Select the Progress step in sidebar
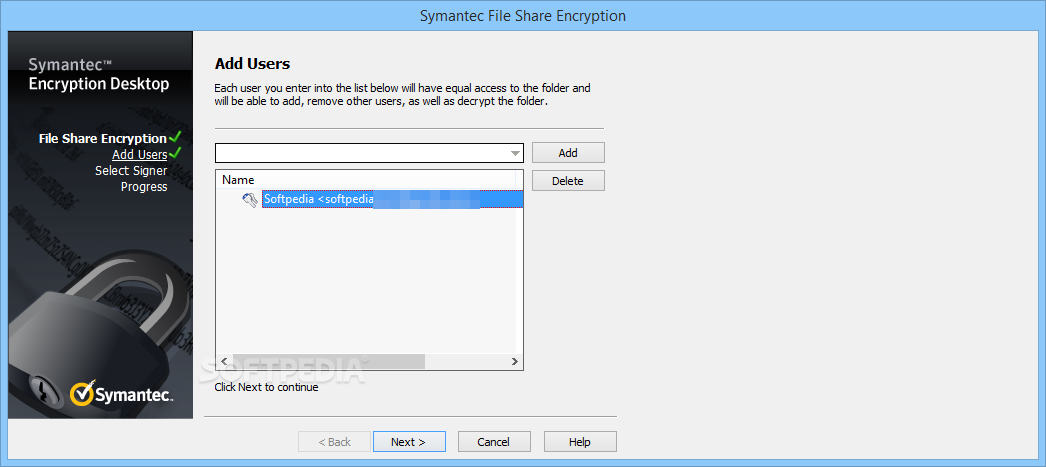 tap(144, 187)
